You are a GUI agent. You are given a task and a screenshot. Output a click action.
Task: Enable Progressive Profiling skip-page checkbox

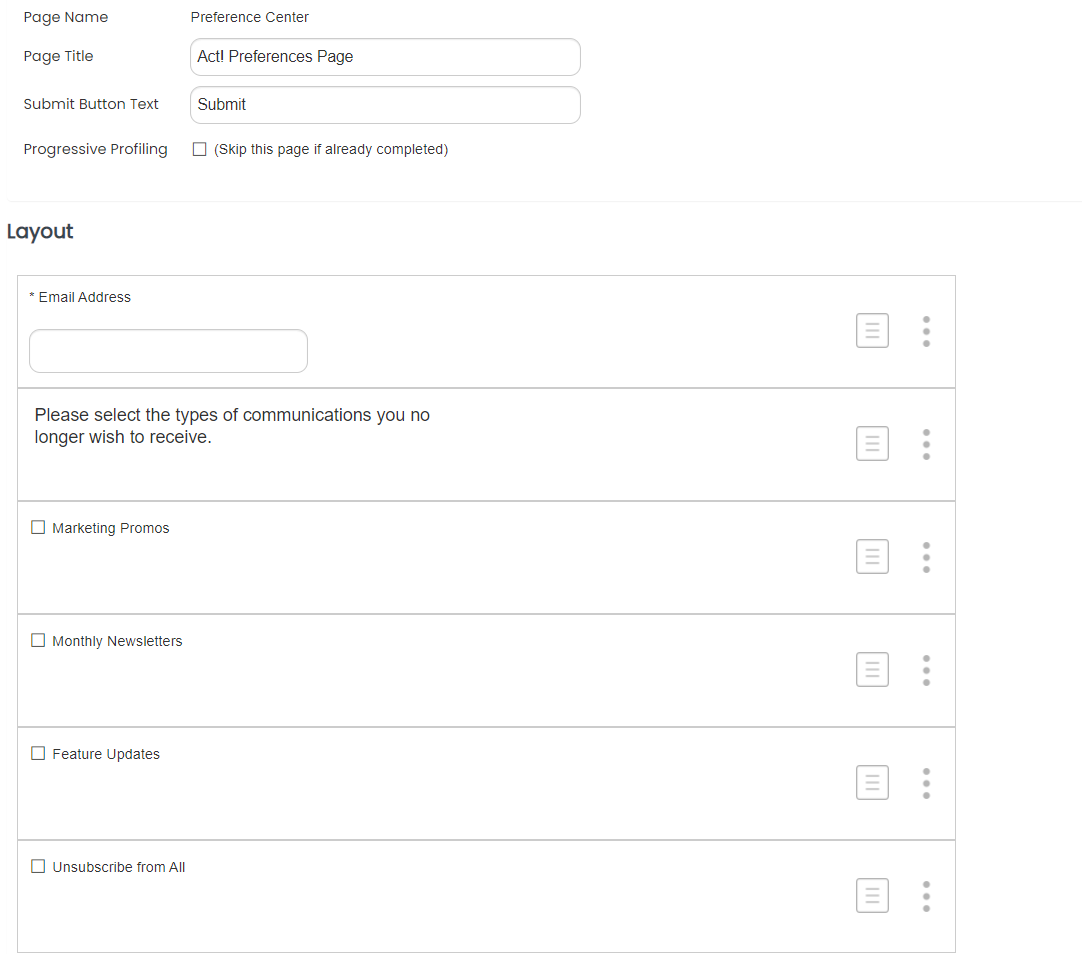[199, 149]
